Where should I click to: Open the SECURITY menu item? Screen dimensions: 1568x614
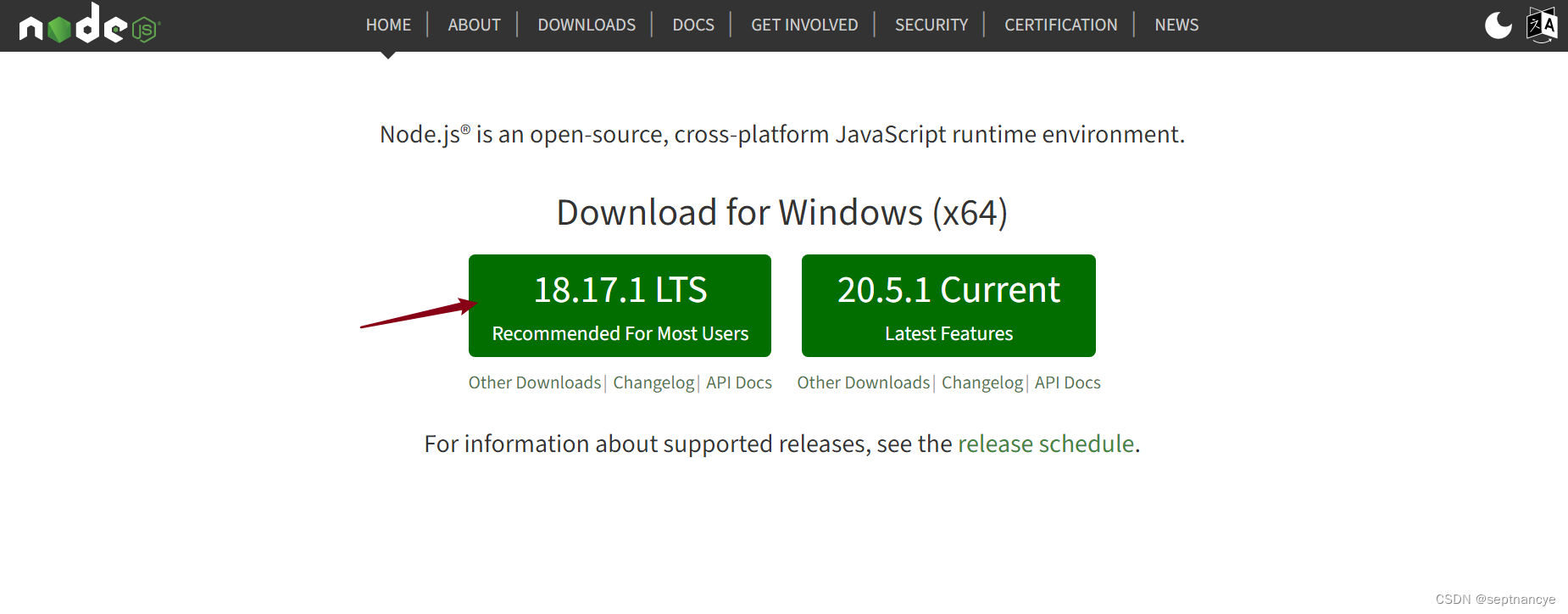click(x=931, y=25)
